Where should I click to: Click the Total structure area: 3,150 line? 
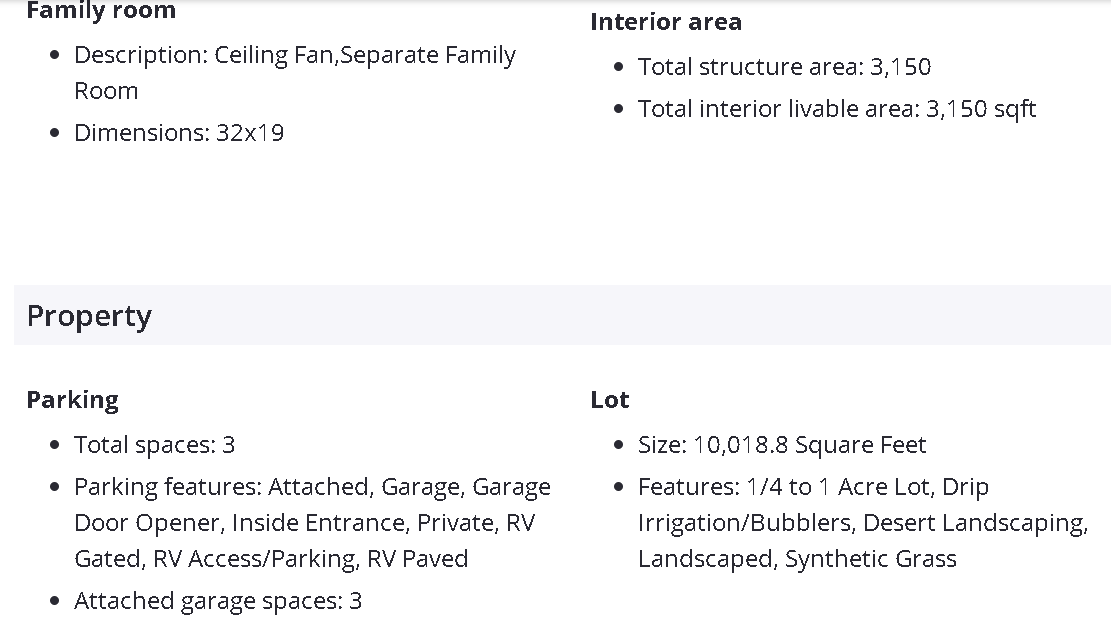784,67
